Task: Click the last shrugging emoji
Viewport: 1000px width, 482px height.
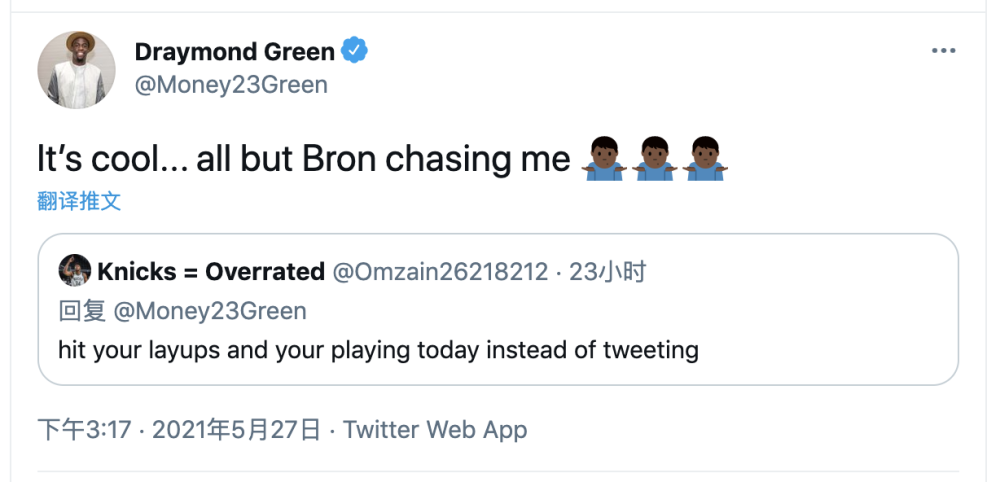Action: 706,159
